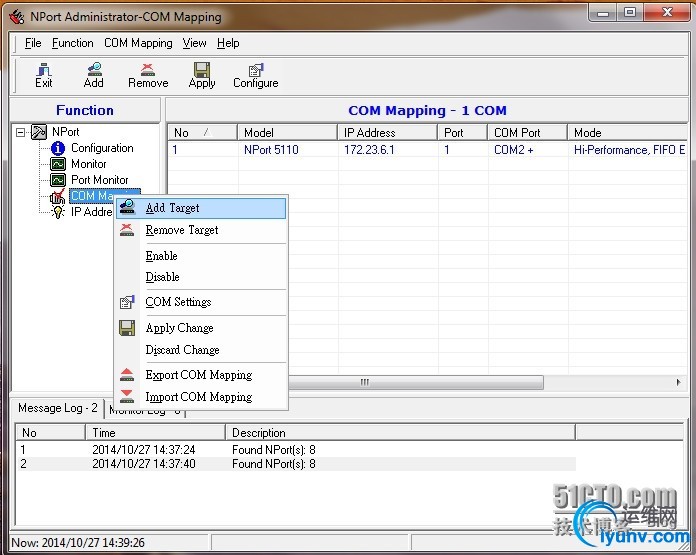Sort by the COM Port column header
This screenshot has width=696, height=555.
528,133
